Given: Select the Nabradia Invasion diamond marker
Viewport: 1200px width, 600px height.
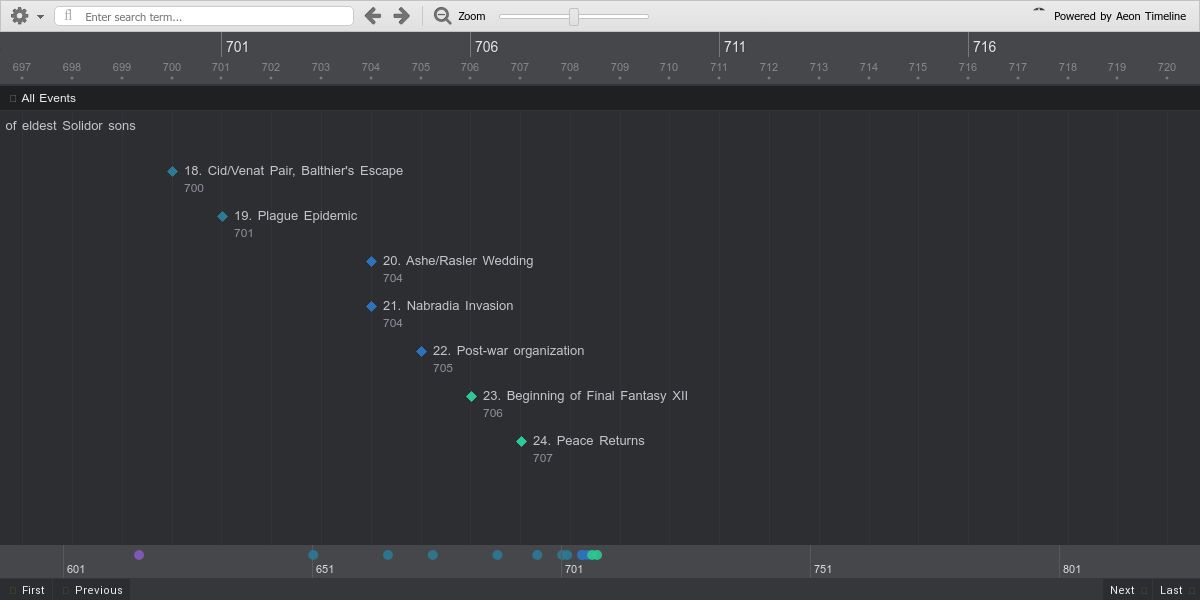Looking at the screenshot, I should (371, 306).
